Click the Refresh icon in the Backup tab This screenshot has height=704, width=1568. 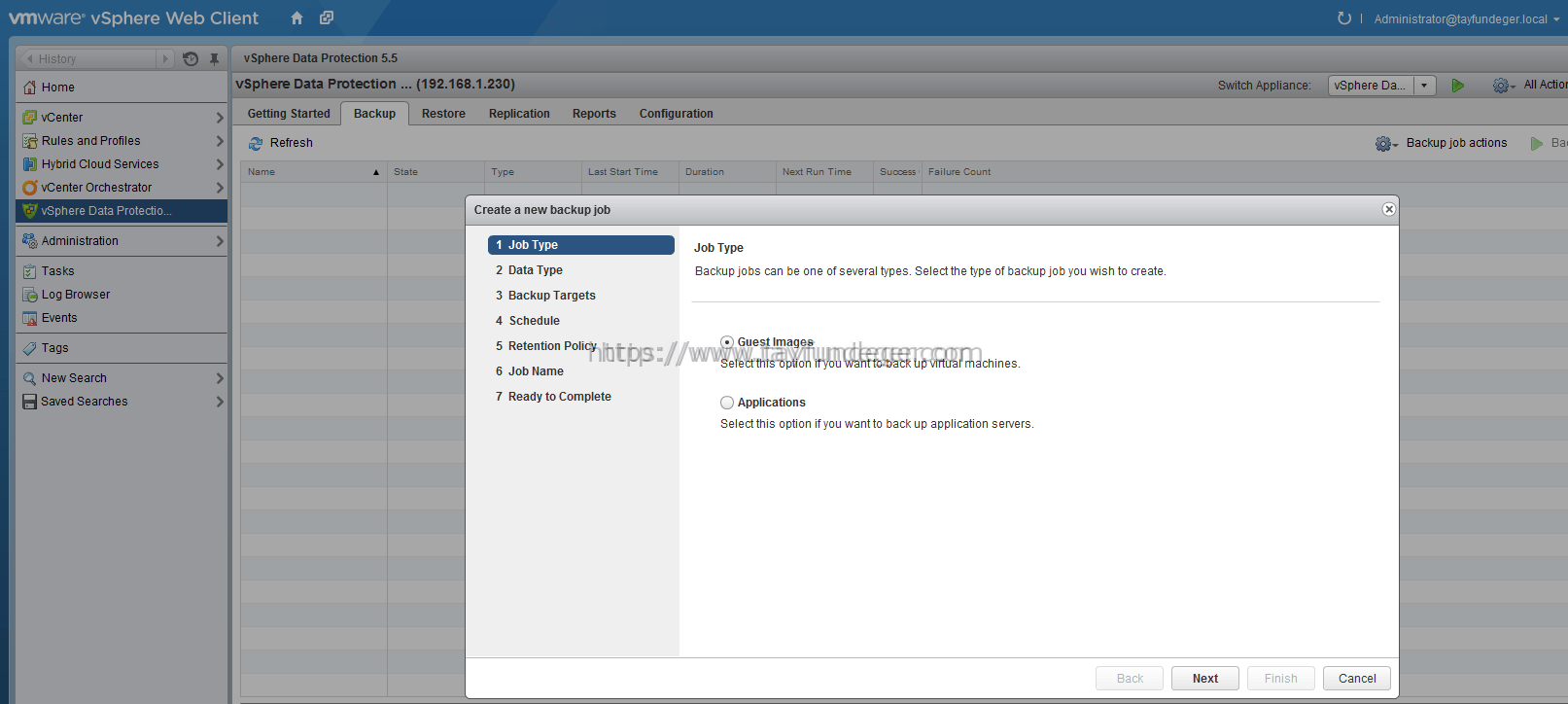tap(256, 143)
